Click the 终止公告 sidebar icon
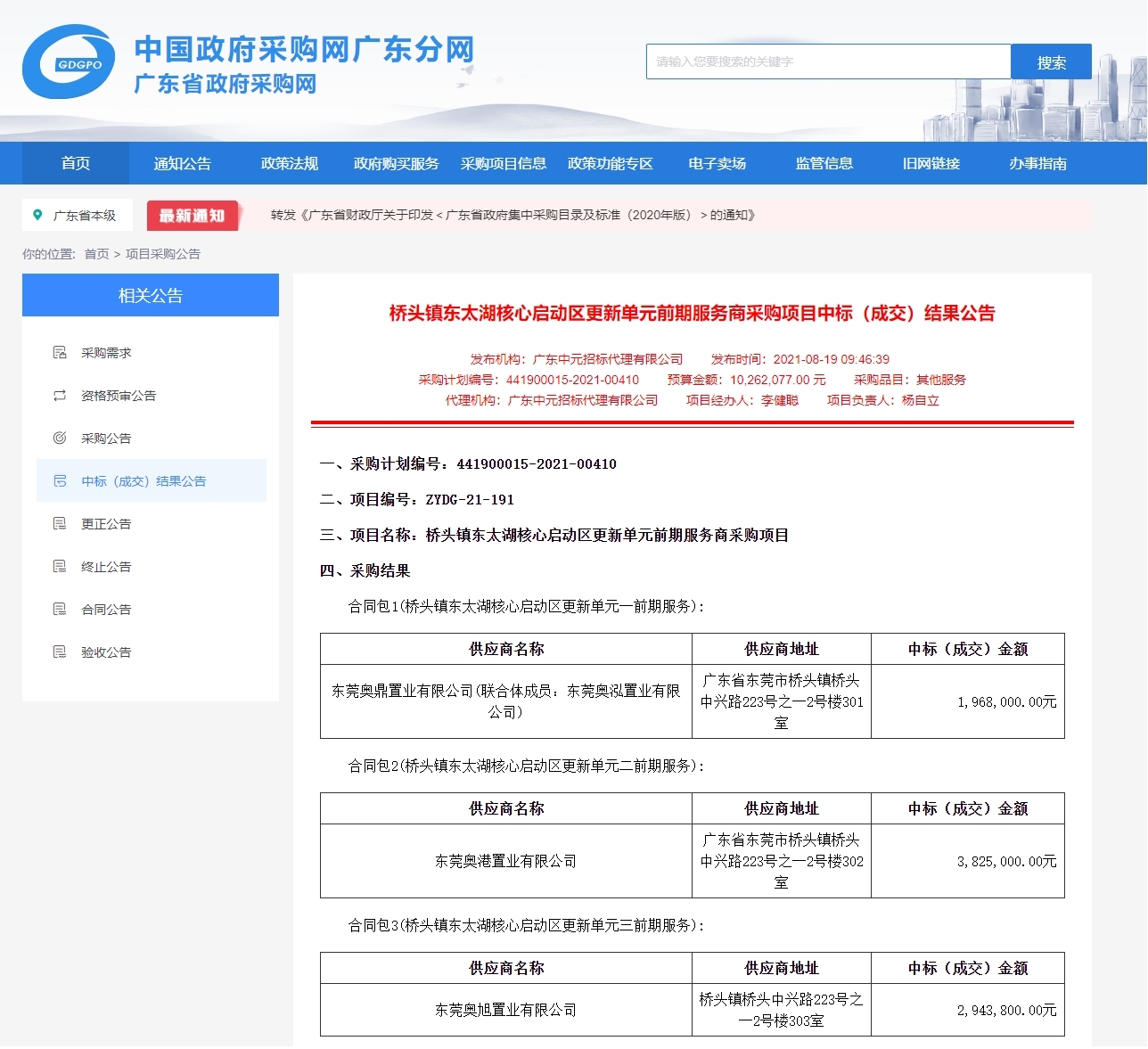 (x=60, y=566)
